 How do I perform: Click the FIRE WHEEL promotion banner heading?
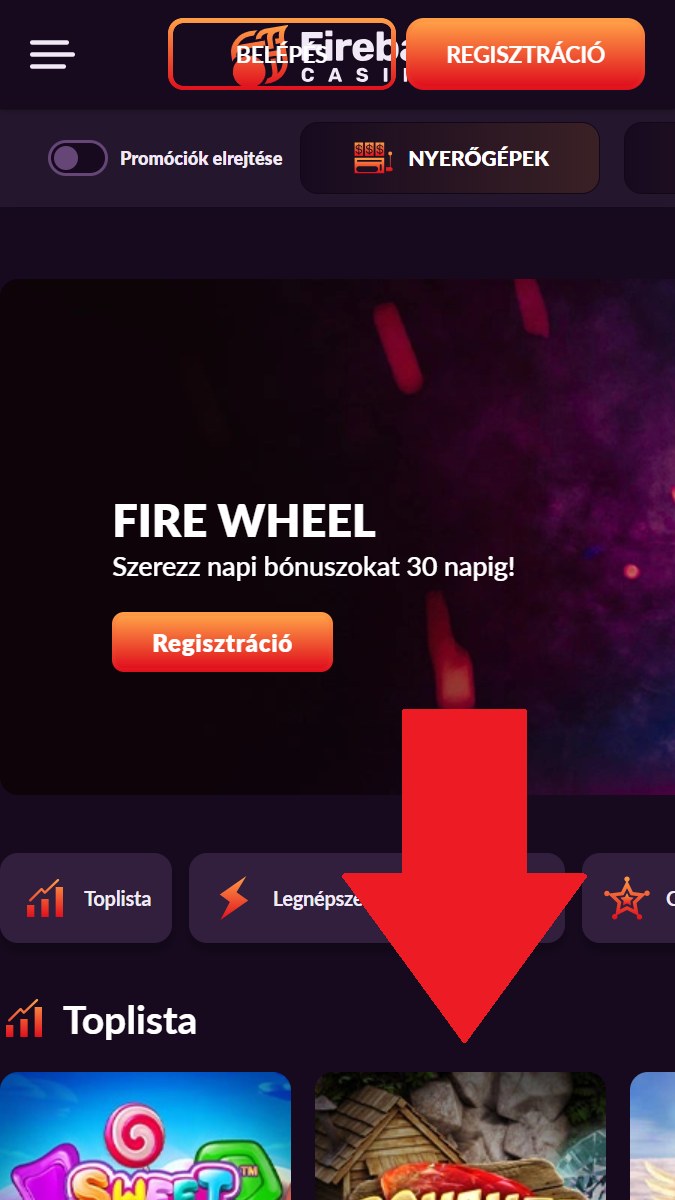[x=244, y=521]
